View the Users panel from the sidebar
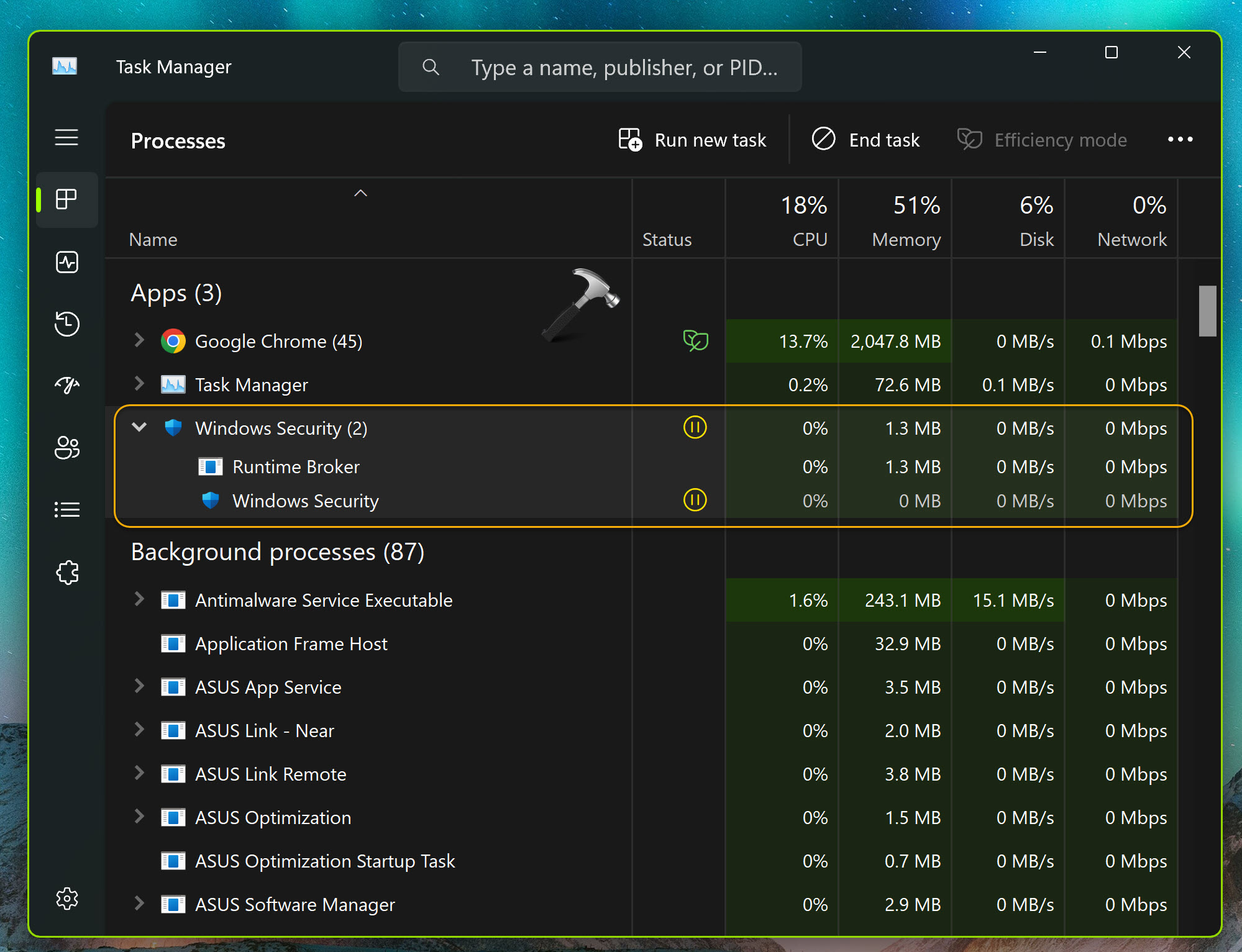The height and width of the screenshot is (952, 1242). click(x=67, y=448)
